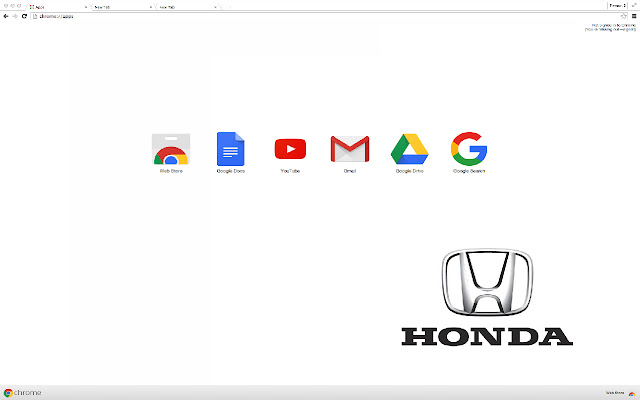Click the forward navigation arrow

(15, 16)
